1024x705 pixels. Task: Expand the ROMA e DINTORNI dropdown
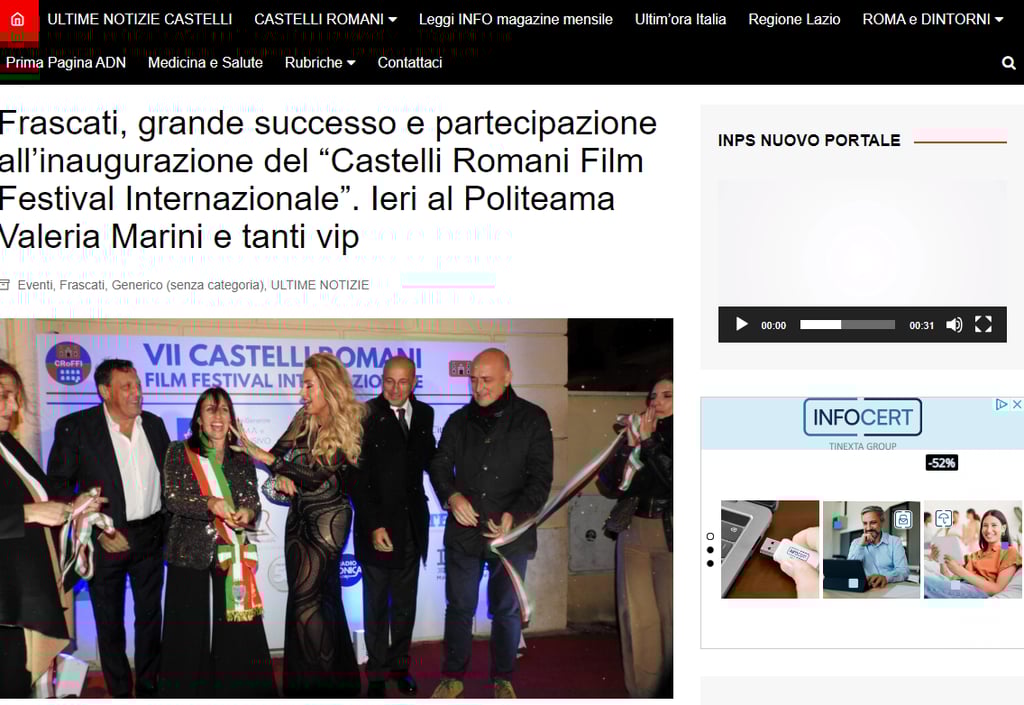(933, 20)
